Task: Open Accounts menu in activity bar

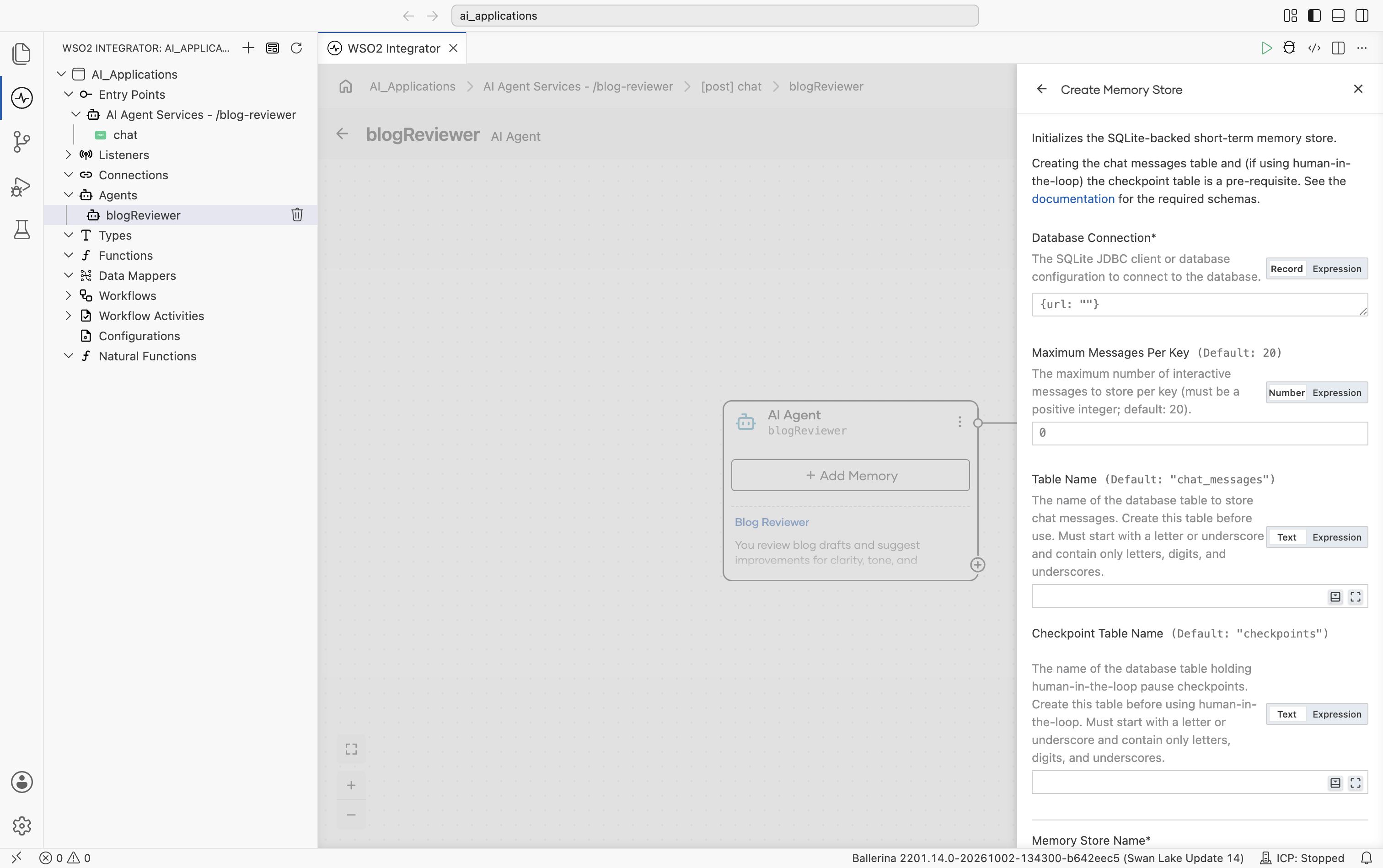Action: tap(22, 782)
